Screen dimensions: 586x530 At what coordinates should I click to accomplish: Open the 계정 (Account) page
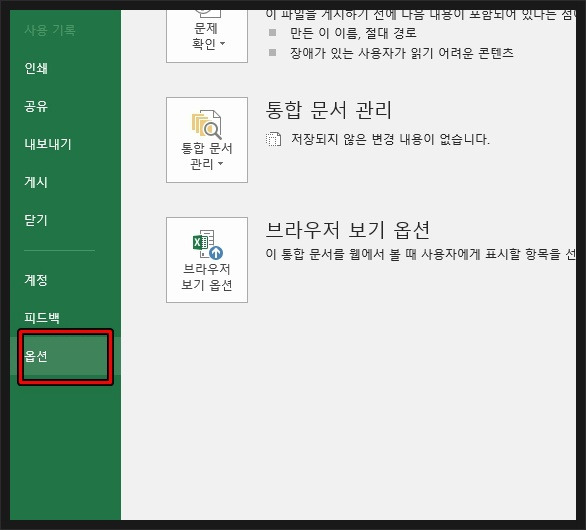pos(36,280)
